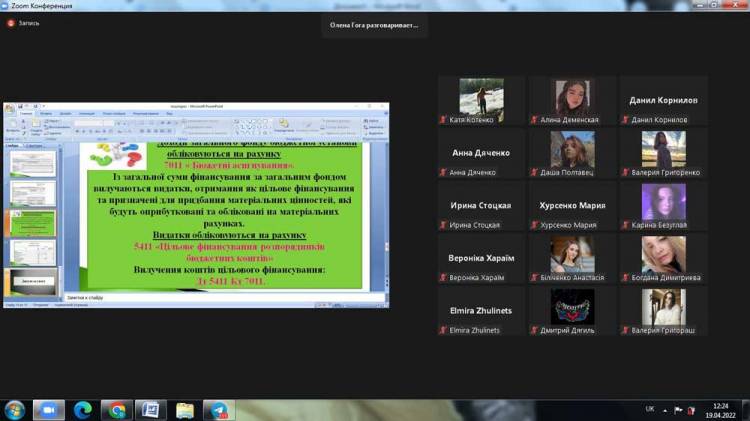Select Данил Корнилов participant tile
750x421 pixels.
pos(663,100)
